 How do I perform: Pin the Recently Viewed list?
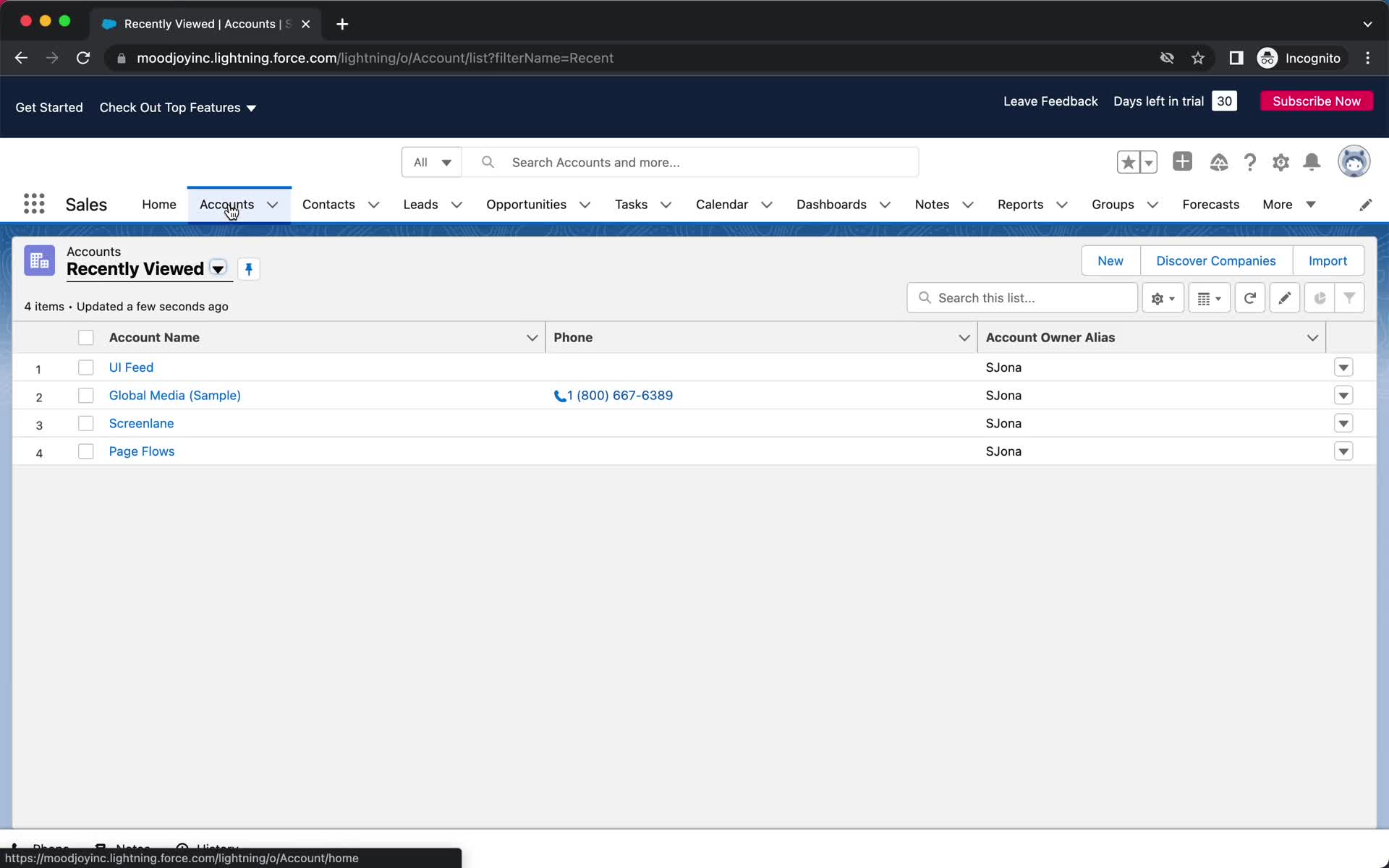(x=249, y=269)
